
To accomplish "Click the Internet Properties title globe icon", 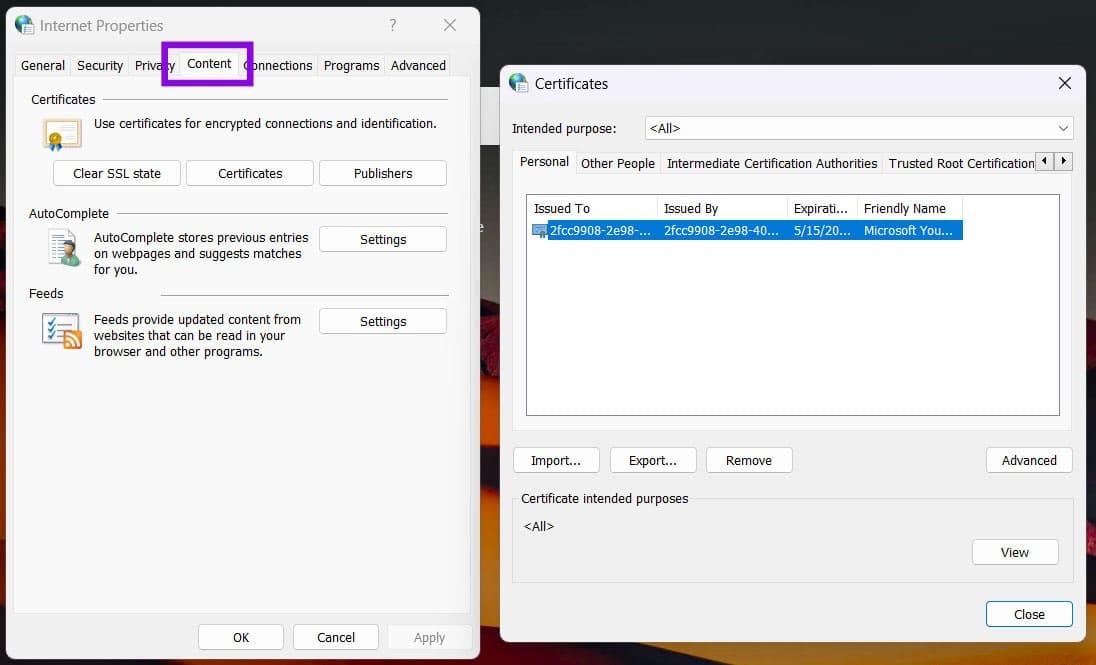I will 24,25.
